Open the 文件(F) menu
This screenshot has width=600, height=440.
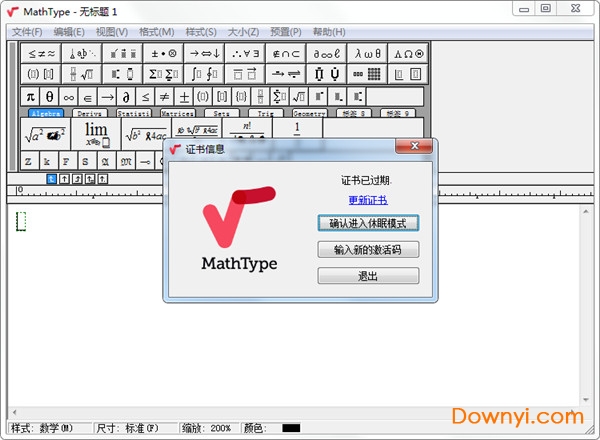click(27, 32)
